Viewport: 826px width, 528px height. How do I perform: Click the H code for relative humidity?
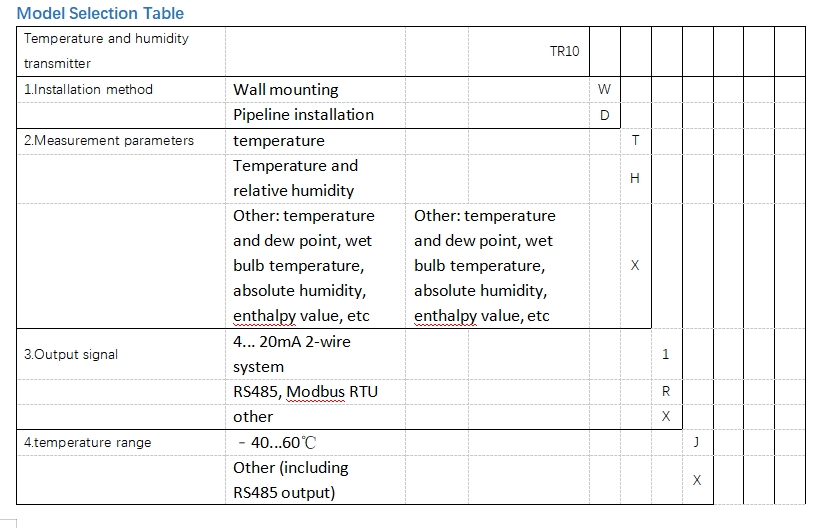coord(635,178)
